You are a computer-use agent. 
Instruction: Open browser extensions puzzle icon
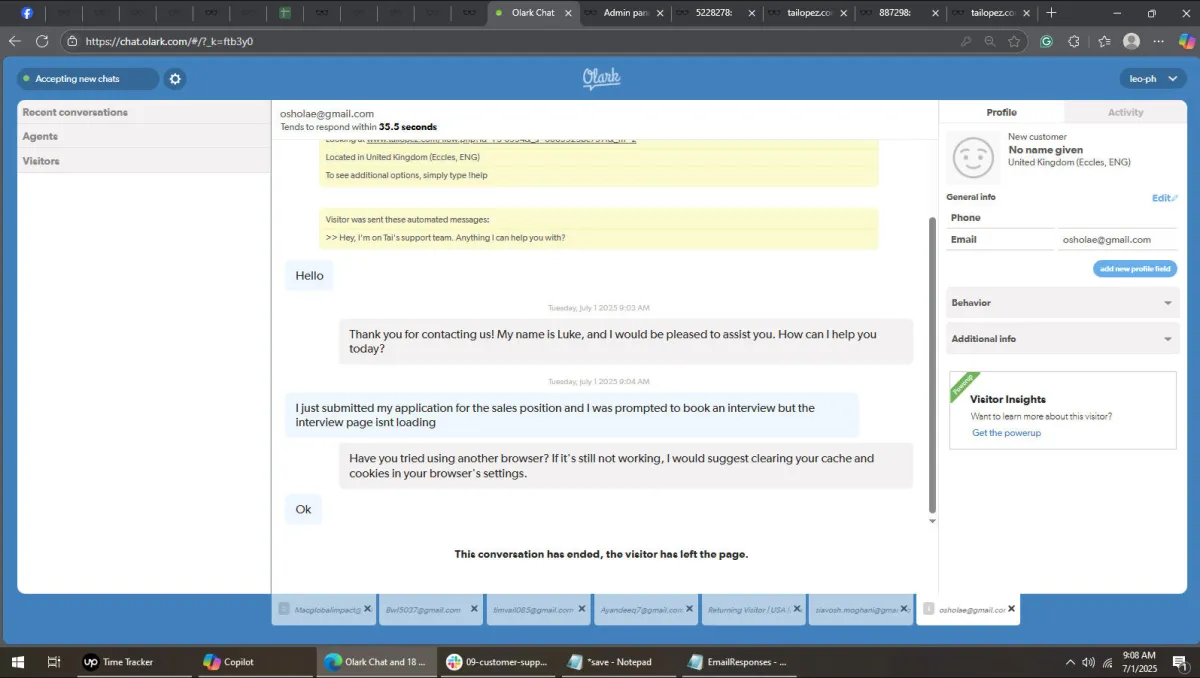click(x=1074, y=41)
